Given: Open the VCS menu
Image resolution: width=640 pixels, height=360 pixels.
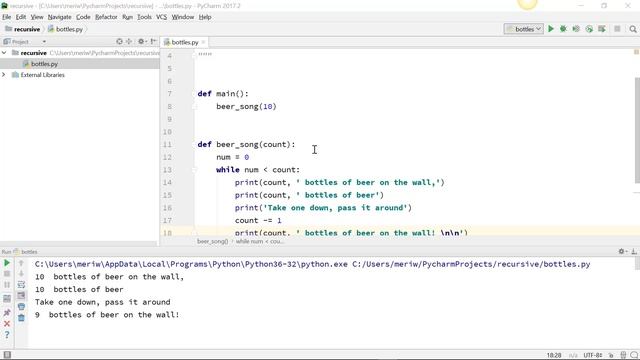Looking at the screenshot, I should coord(162,17).
